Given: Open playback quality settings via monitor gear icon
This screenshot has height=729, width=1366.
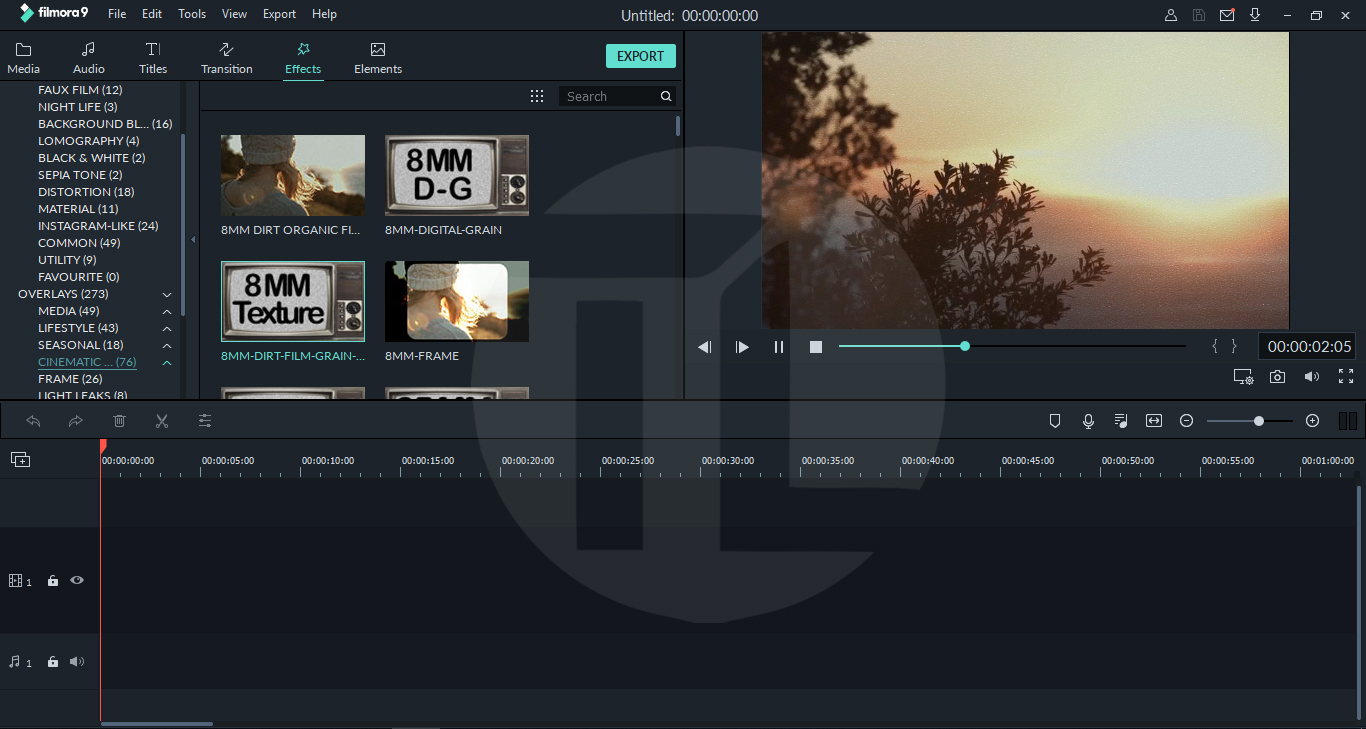Looking at the screenshot, I should point(1243,376).
